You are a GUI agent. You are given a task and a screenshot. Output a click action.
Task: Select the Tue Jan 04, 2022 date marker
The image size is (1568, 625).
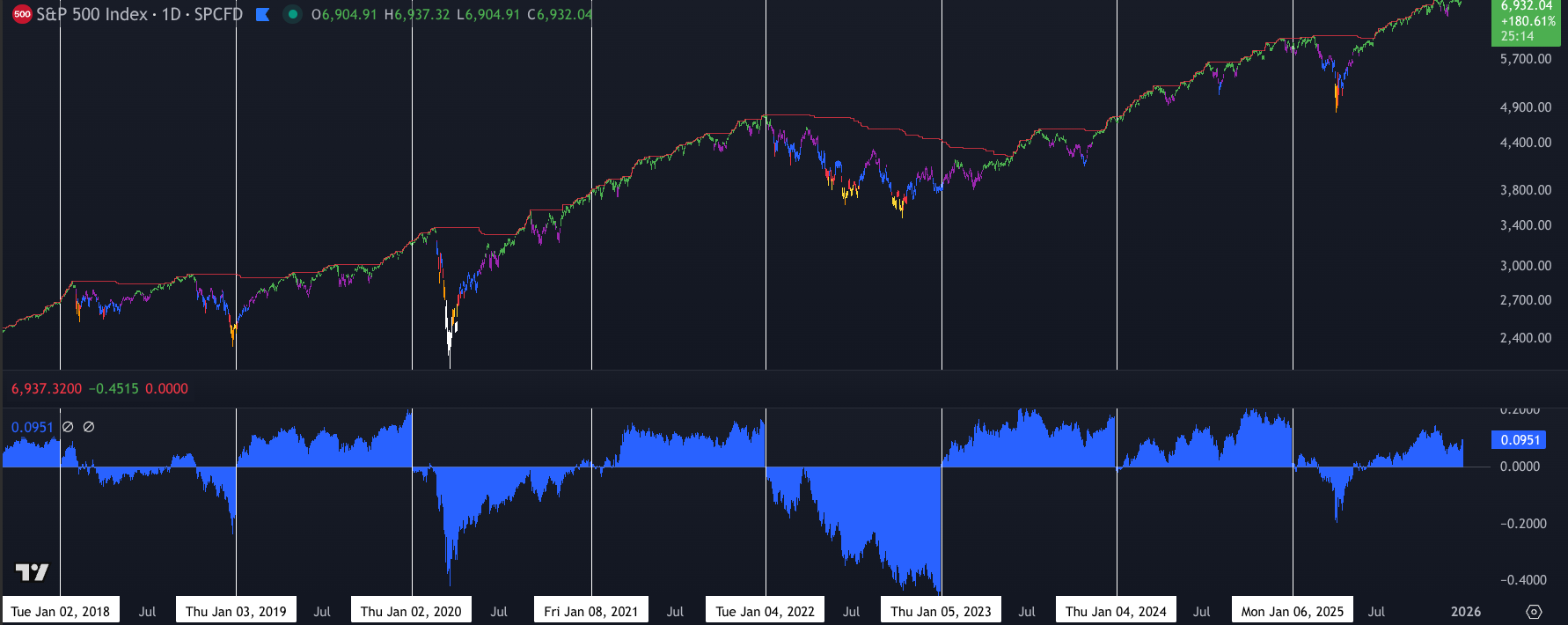[x=766, y=611]
